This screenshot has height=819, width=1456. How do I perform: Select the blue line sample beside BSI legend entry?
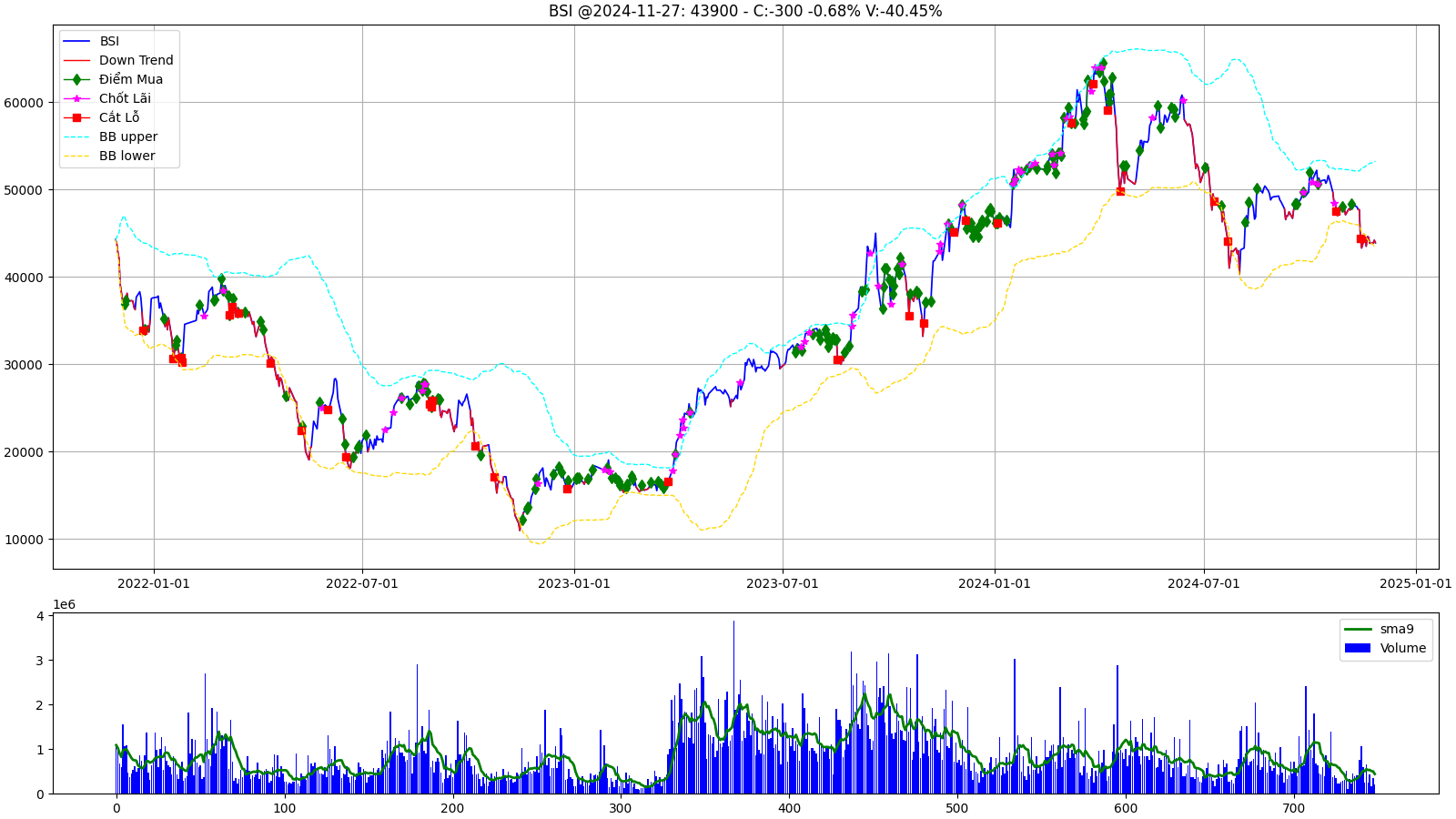76,41
